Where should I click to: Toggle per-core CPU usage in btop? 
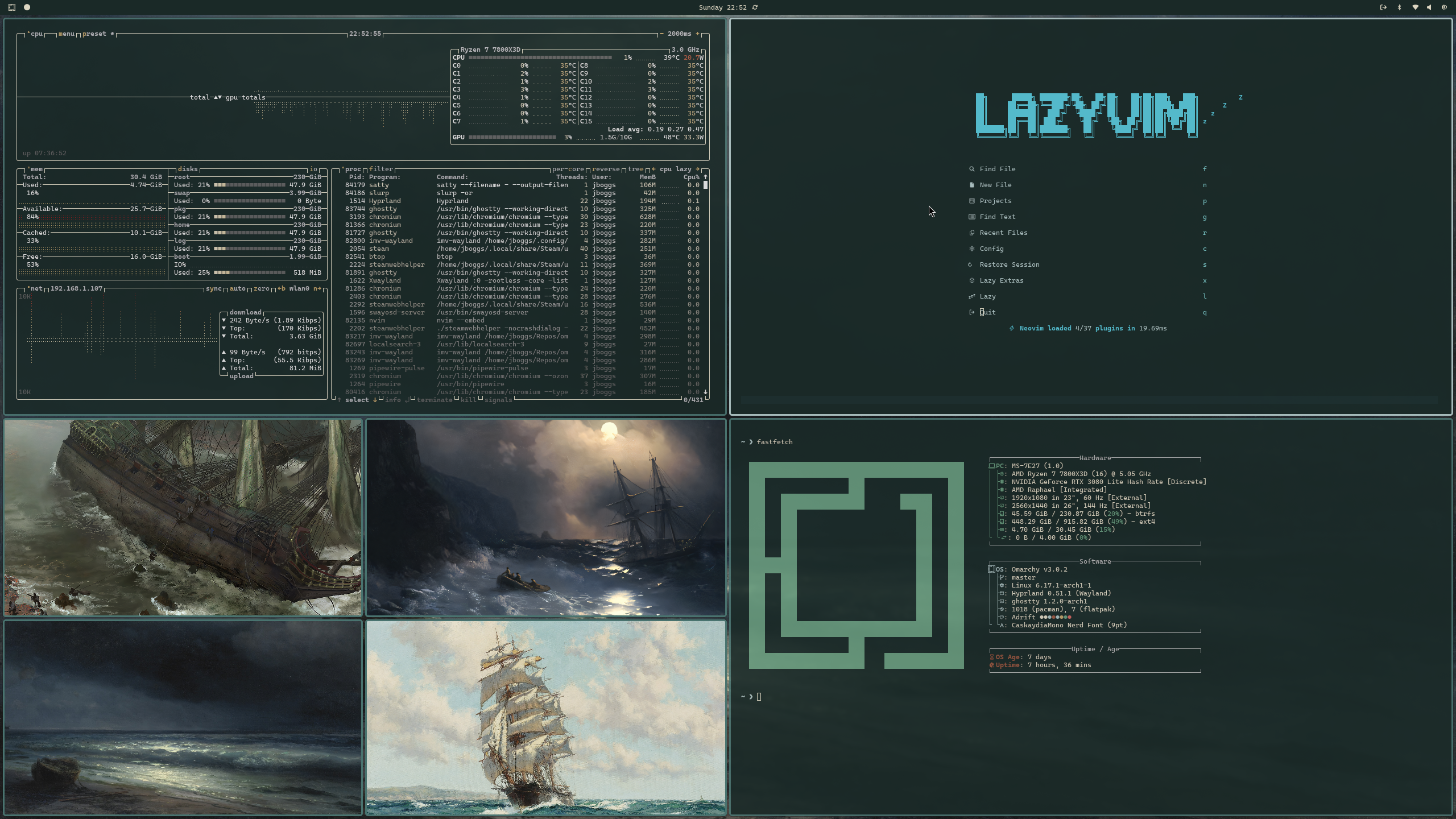point(568,169)
